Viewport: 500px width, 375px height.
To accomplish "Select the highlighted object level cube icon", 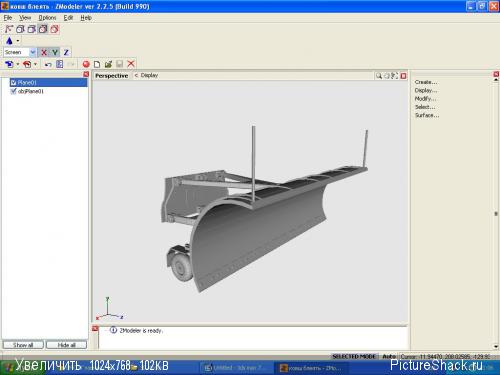I will (x=43, y=29).
